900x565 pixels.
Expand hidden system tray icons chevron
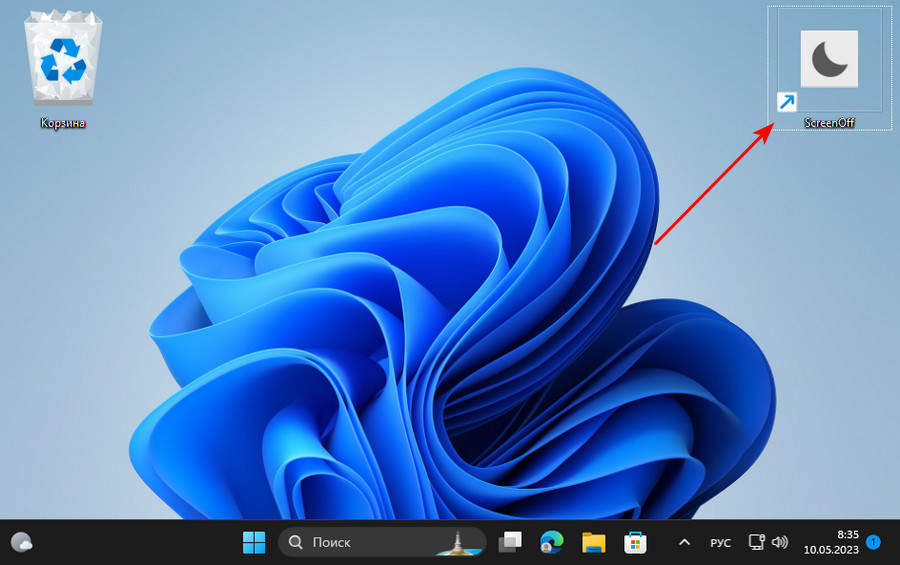(x=684, y=542)
